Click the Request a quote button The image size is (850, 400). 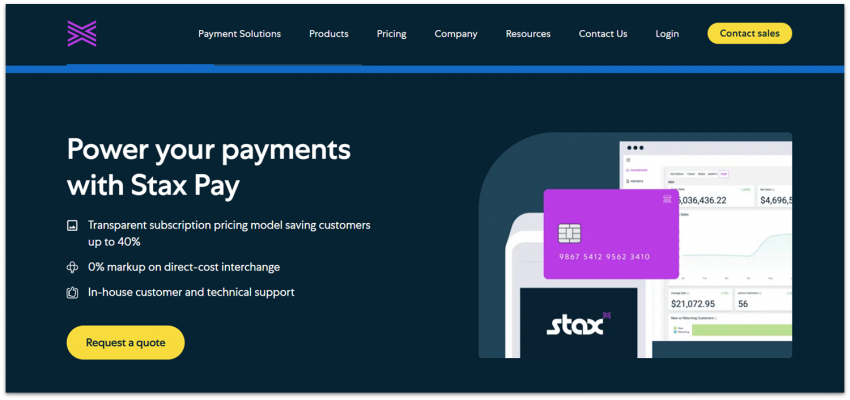(126, 343)
